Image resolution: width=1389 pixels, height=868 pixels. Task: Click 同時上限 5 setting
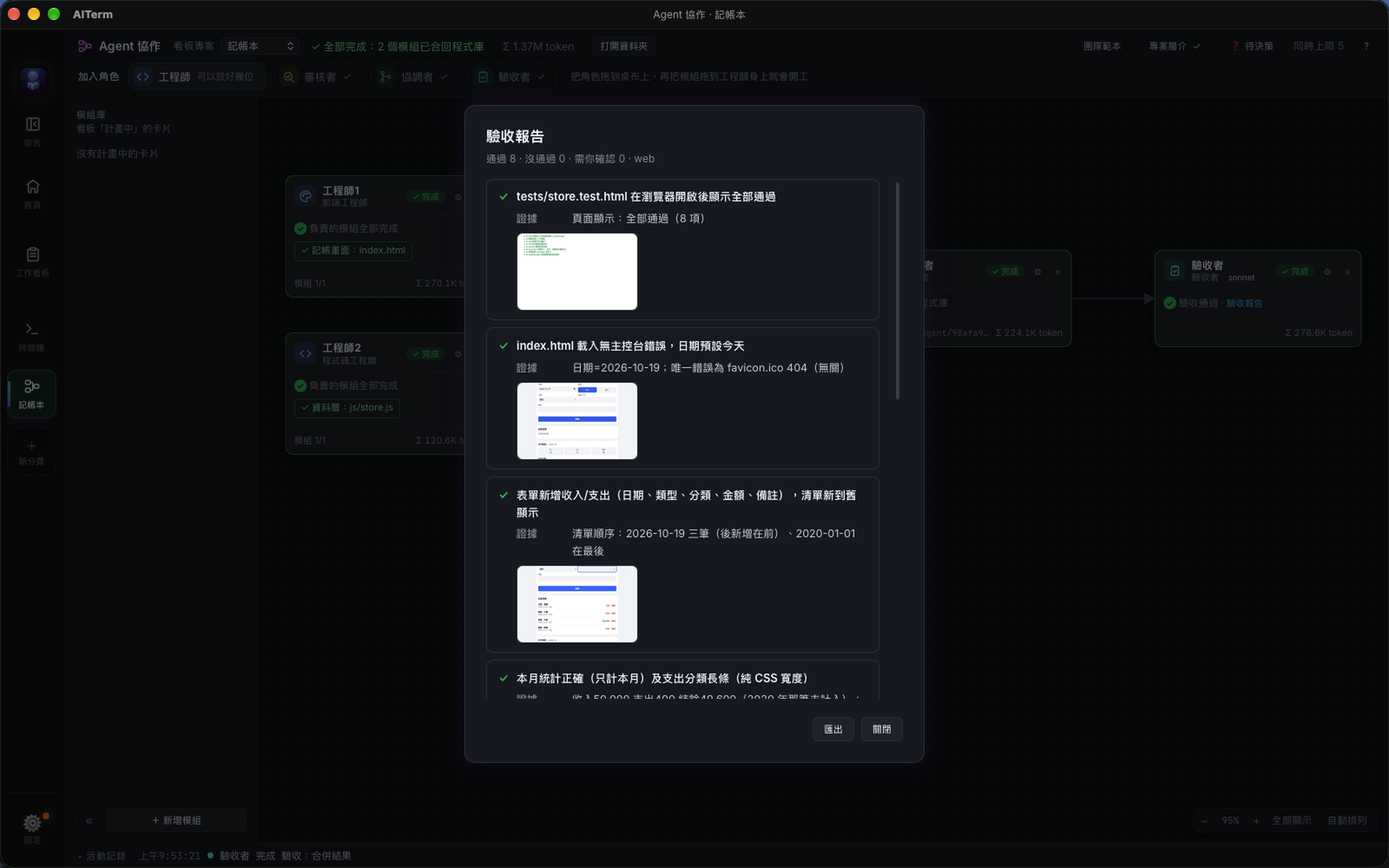click(1319, 46)
